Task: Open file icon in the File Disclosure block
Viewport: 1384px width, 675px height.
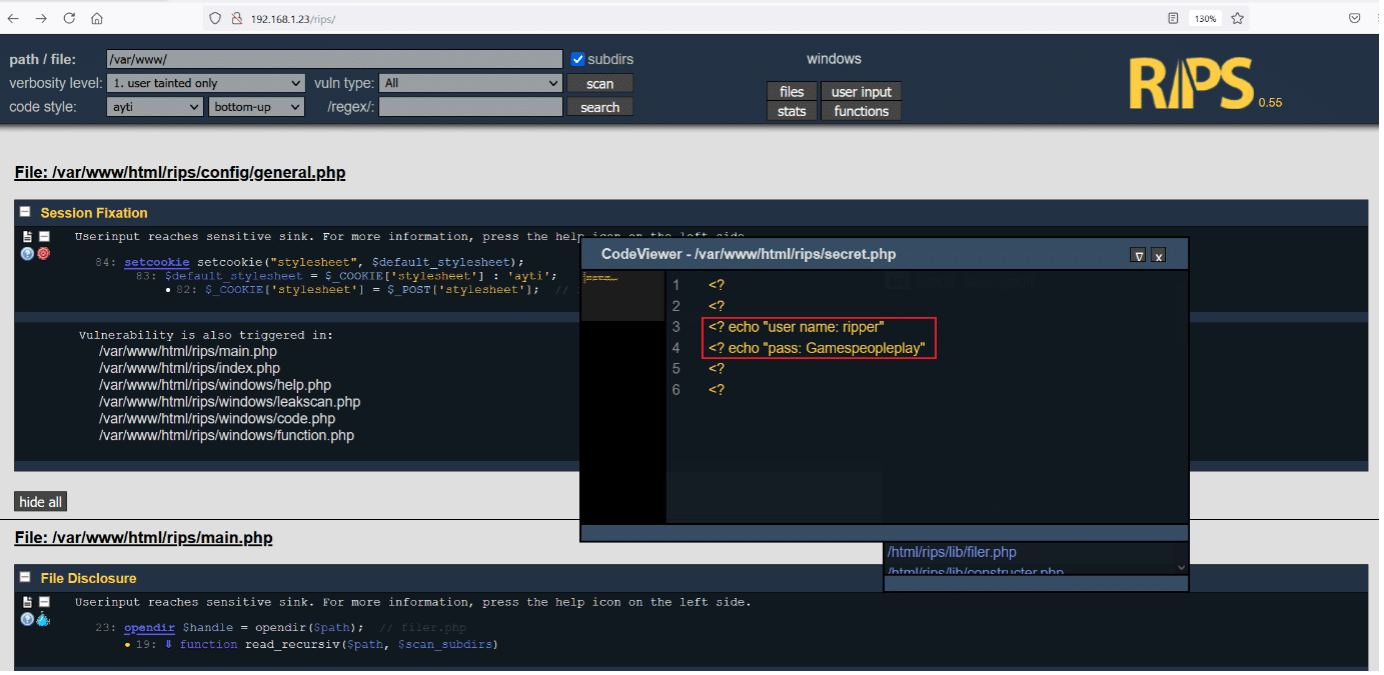Action: 27,602
